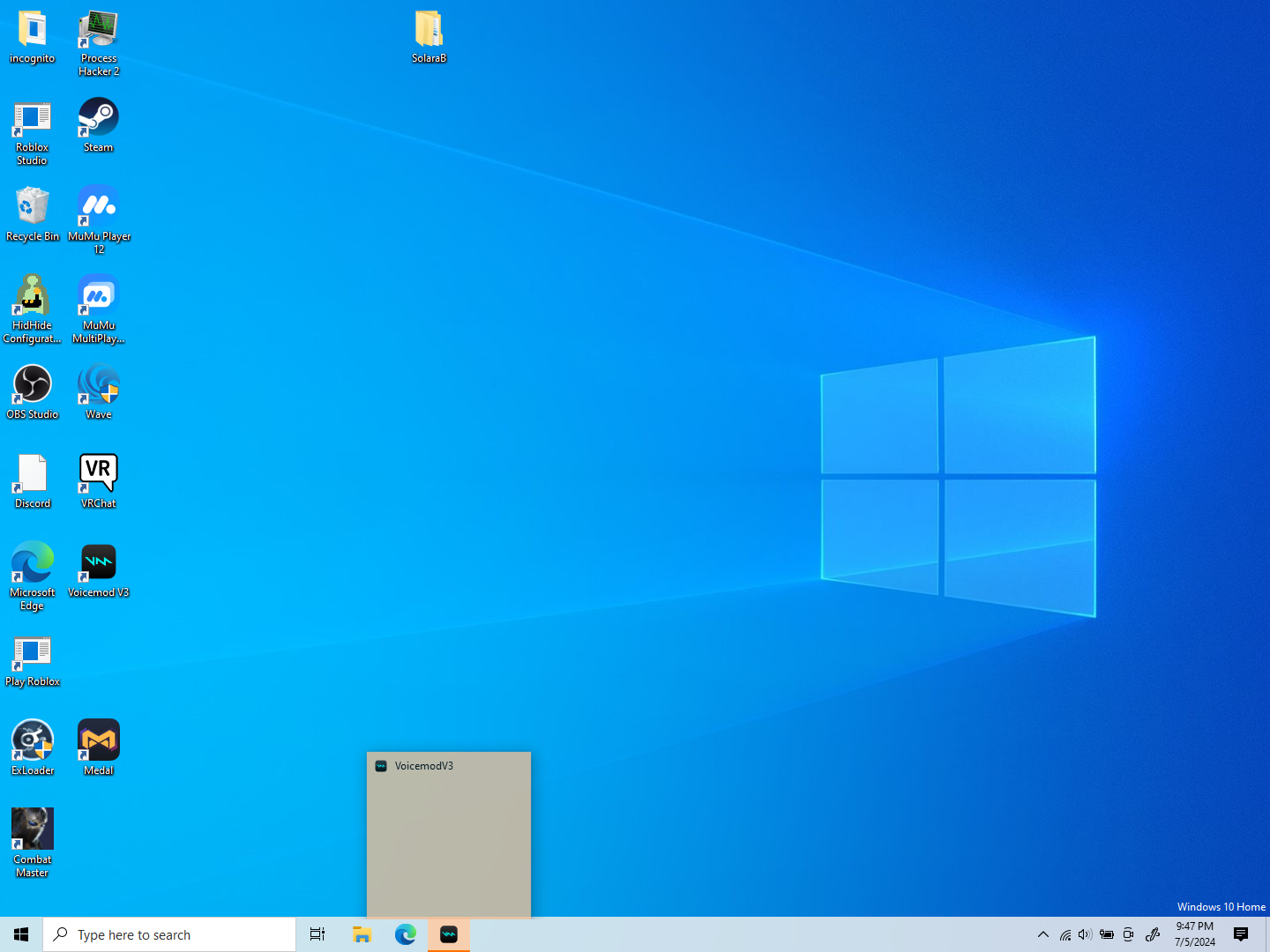
Task: Click the Show desktop sliver
Action: pos(1267,934)
